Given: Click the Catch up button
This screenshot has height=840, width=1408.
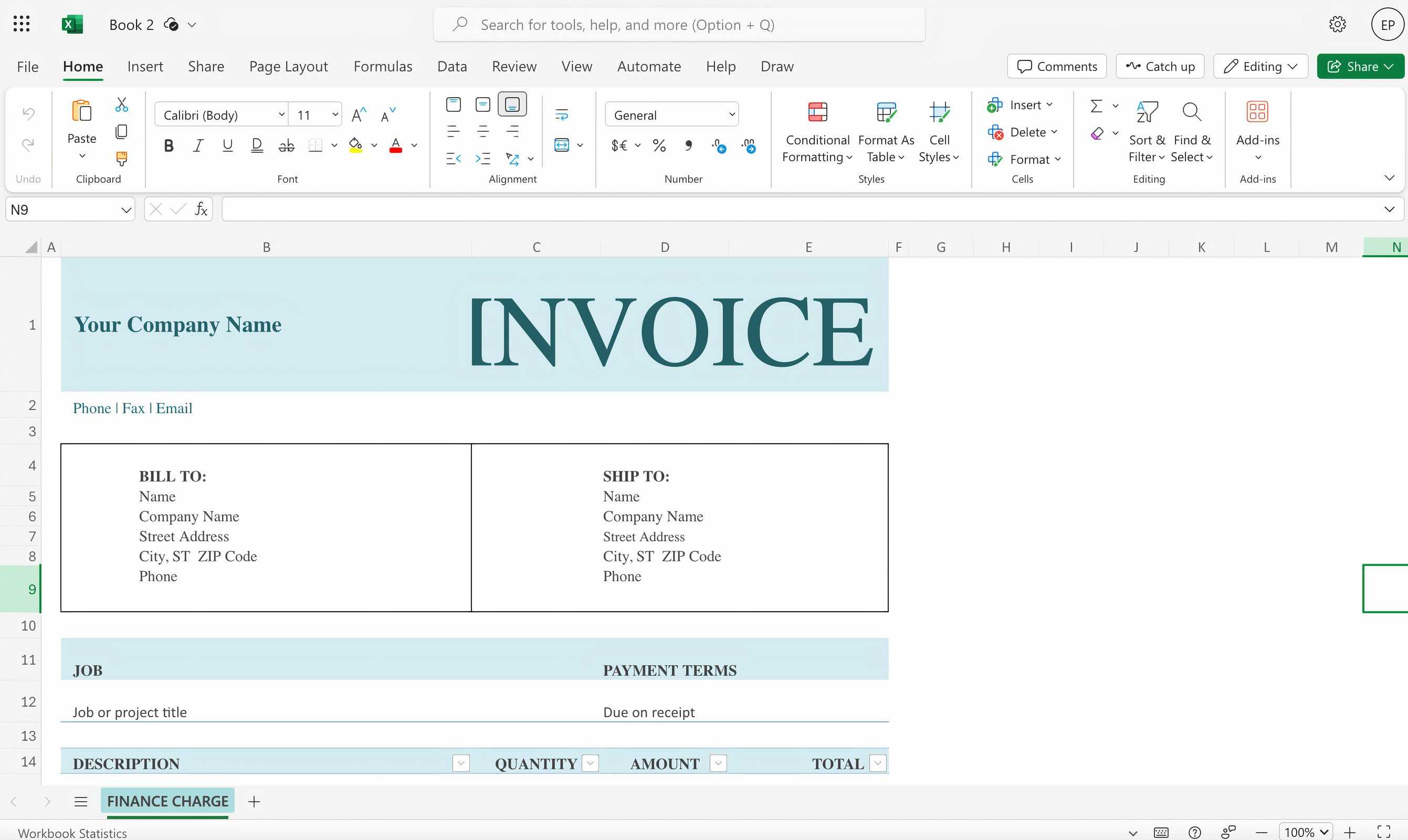Looking at the screenshot, I should [1160, 67].
